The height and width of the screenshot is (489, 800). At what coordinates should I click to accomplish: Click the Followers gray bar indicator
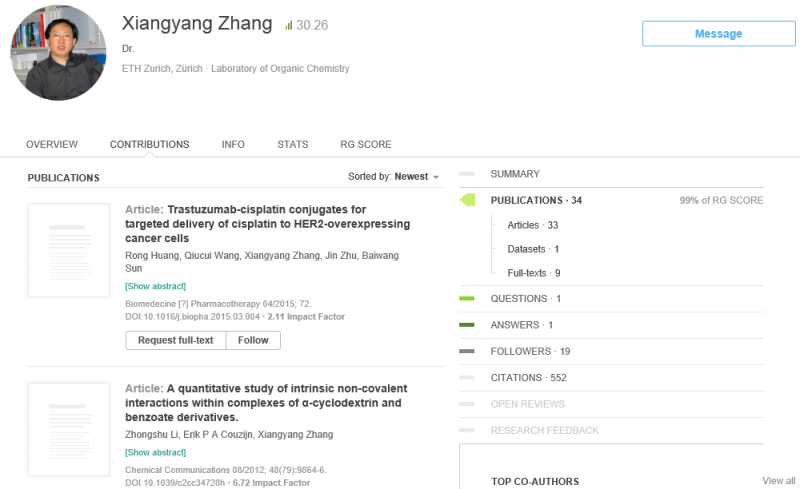(466, 352)
